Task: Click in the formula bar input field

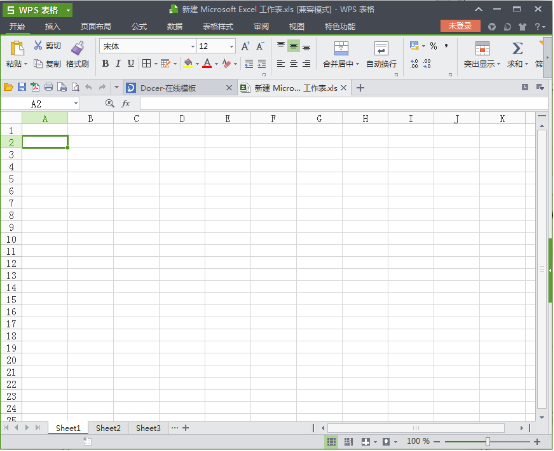Action: click(344, 103)
